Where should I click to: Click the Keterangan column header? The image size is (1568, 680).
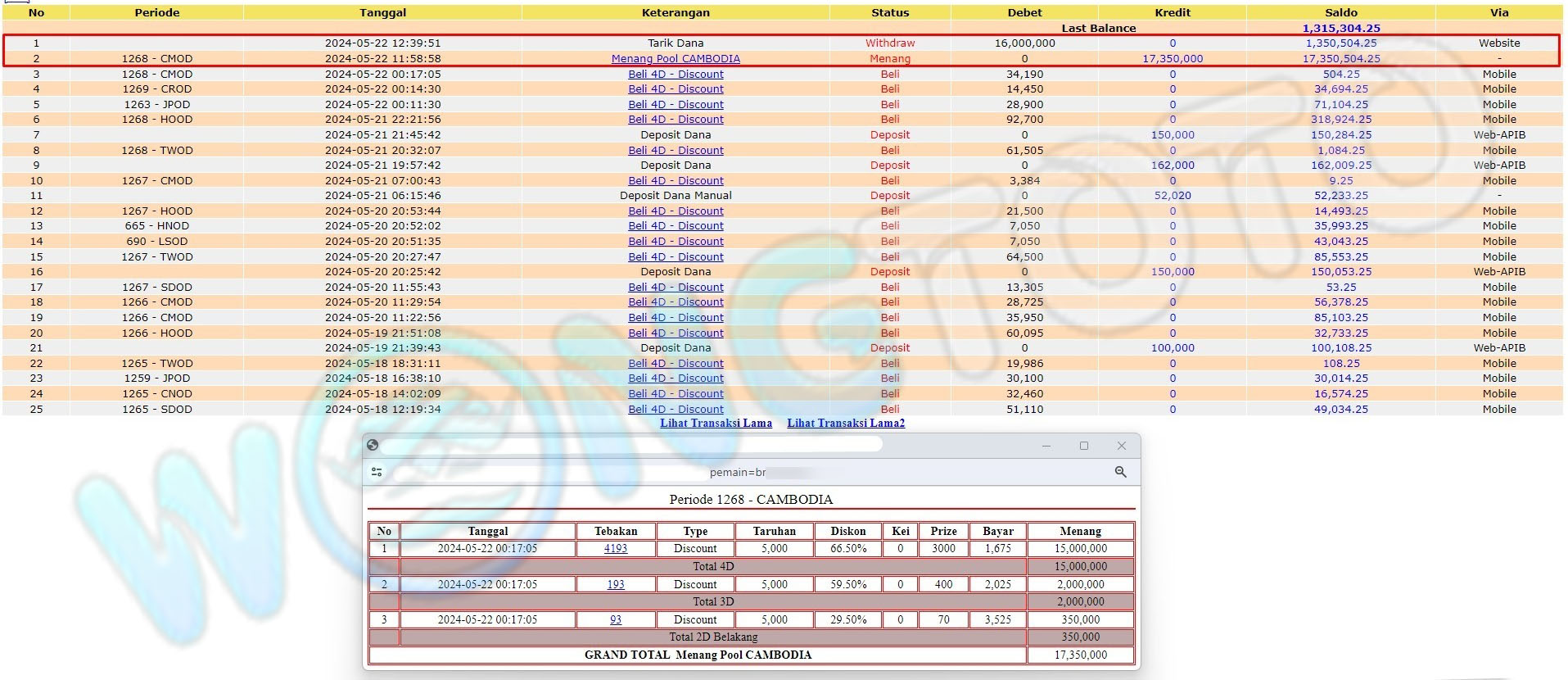676,13
